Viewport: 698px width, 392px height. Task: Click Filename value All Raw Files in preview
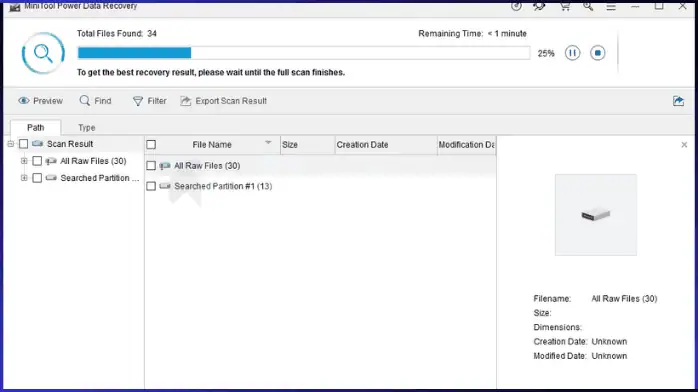click(624, 299)
